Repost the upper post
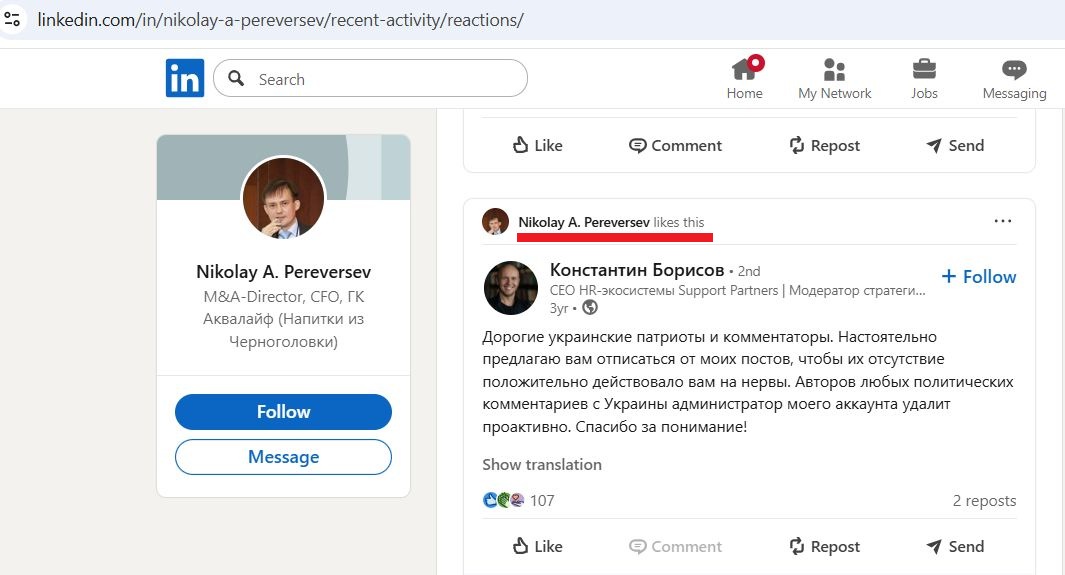The width and height of the screenshot is (1065, 575). (825, 145)
